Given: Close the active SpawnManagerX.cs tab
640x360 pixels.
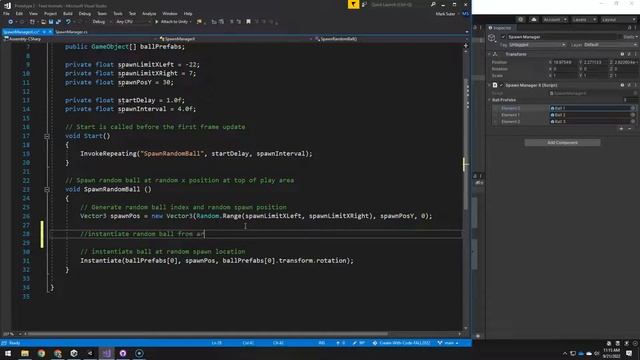Looking at the screenshot, I should 50,32.
